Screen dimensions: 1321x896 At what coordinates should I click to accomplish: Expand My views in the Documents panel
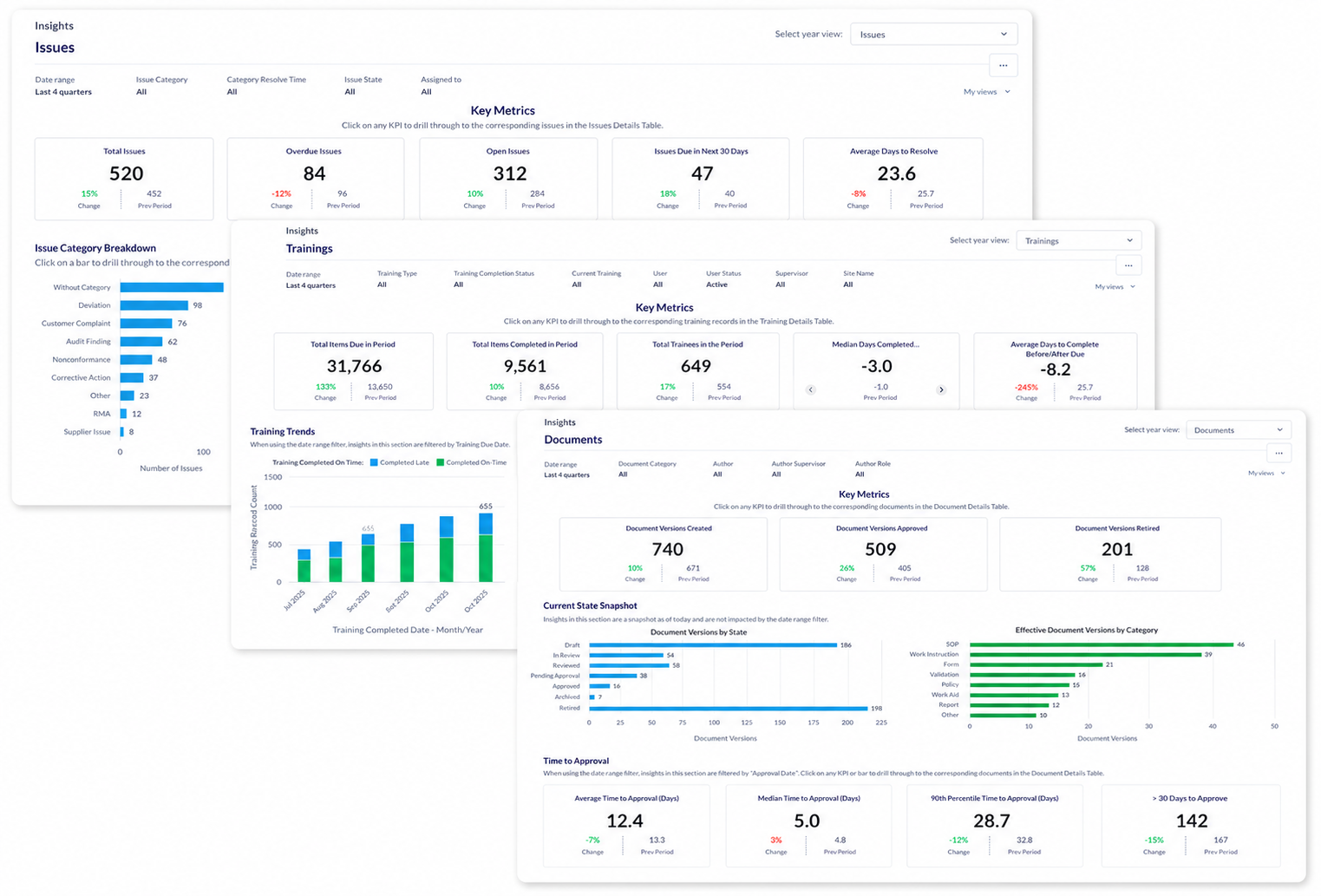point(1266,473)
